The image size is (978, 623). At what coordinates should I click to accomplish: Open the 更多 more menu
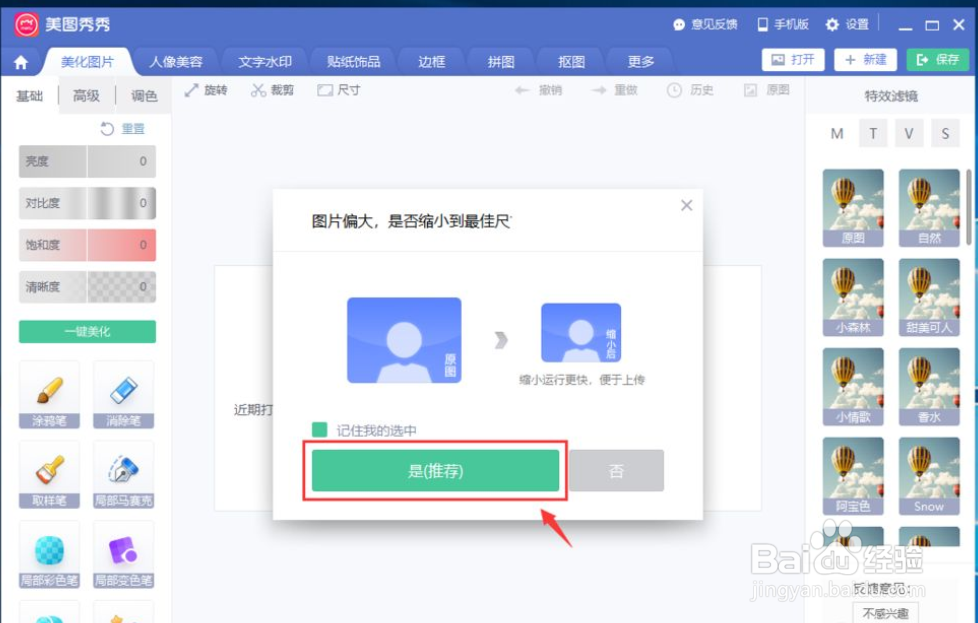click(x=639, y=61)
